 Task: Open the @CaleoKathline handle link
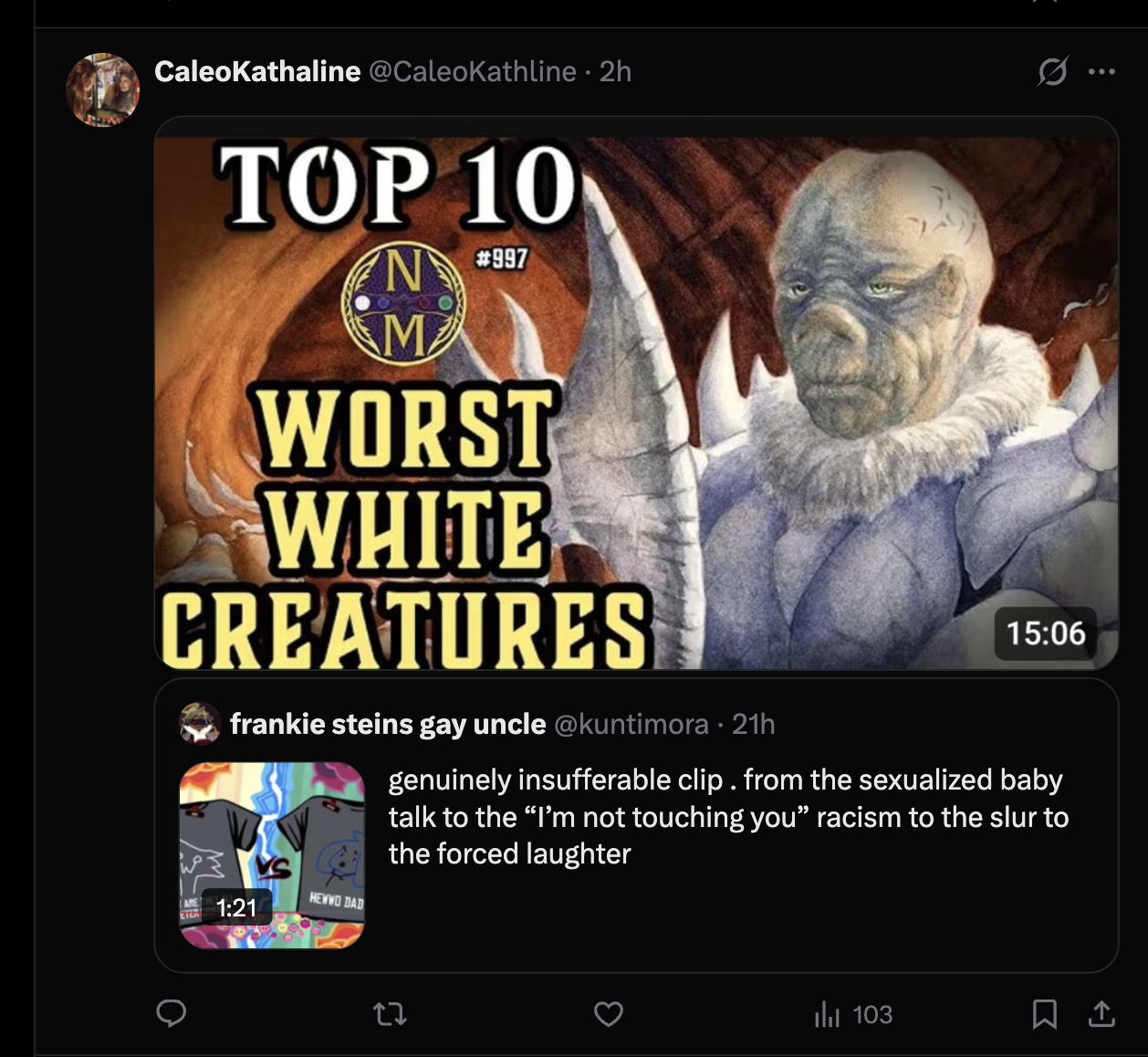point(472,71)
